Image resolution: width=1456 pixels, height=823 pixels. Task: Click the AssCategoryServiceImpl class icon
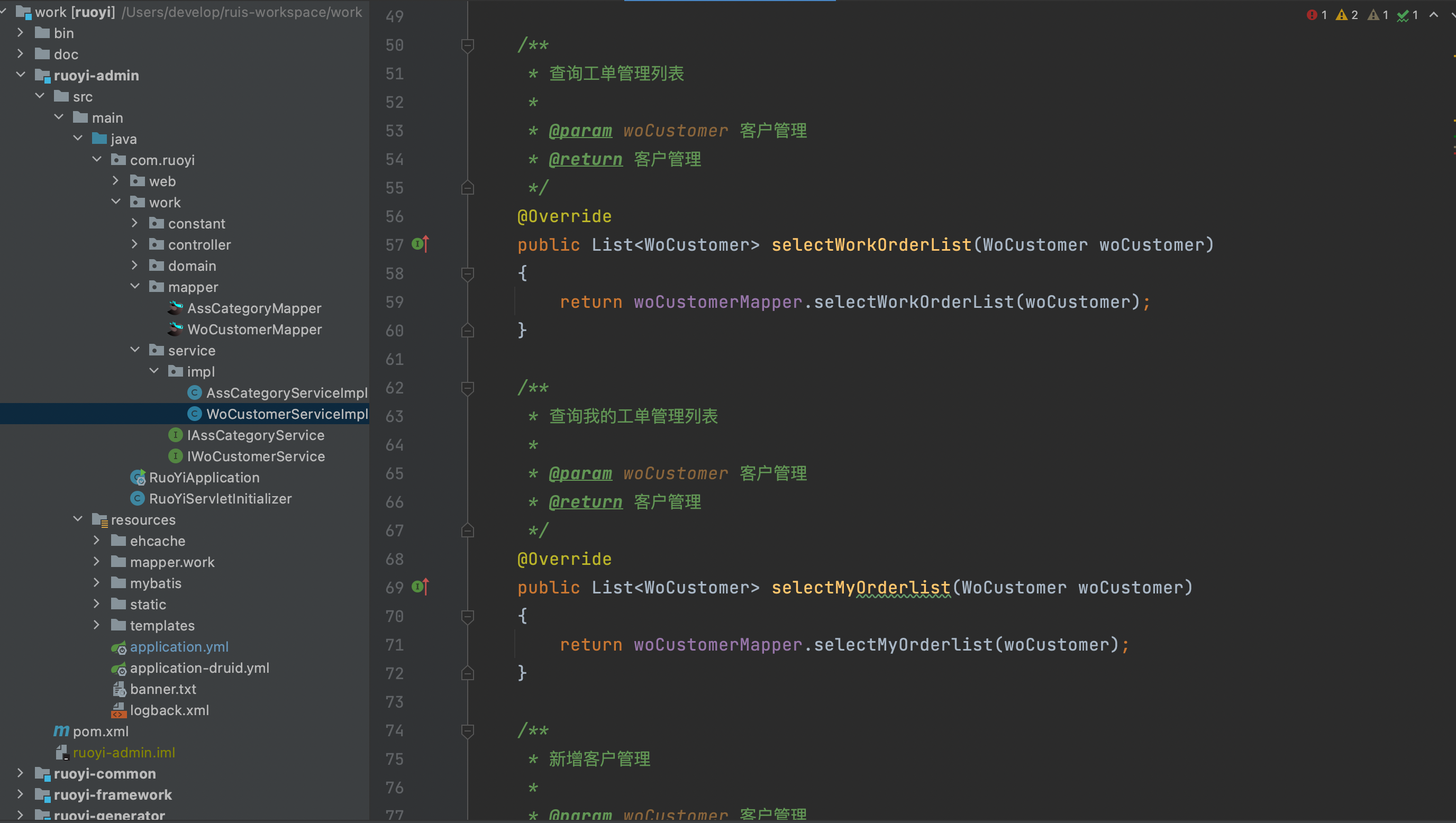click(195, 392)
